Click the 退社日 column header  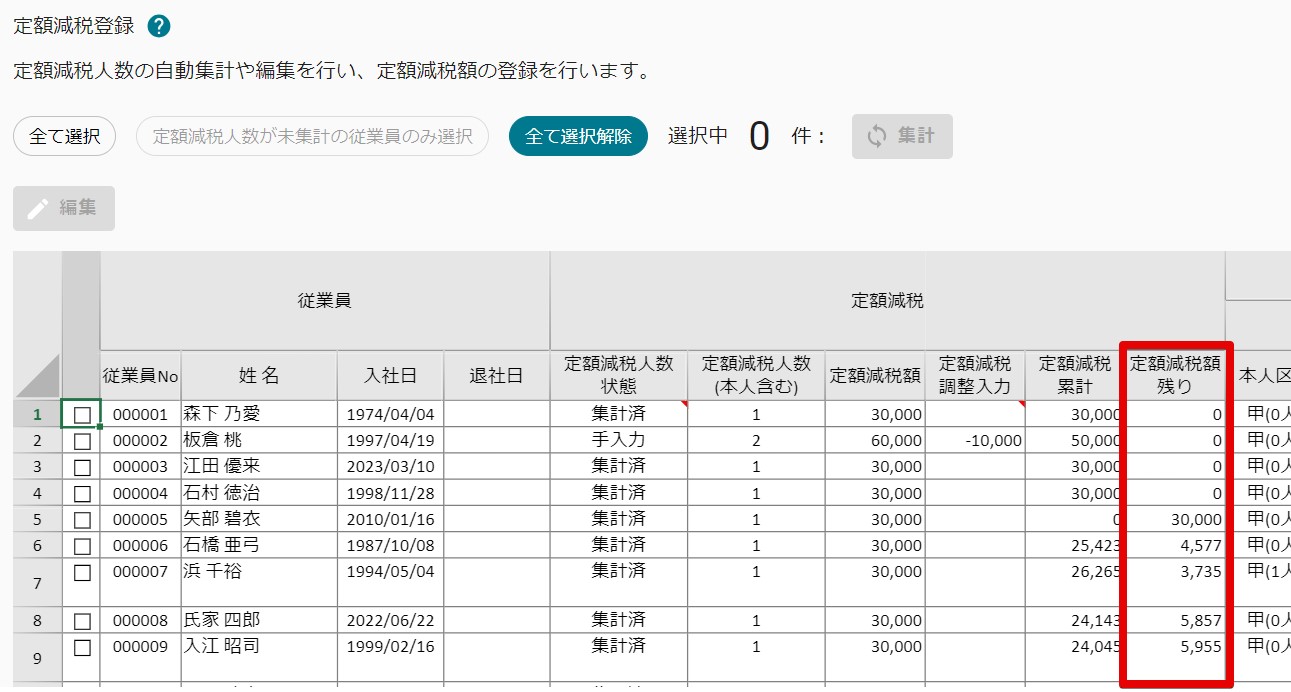[x=496, y=376]
